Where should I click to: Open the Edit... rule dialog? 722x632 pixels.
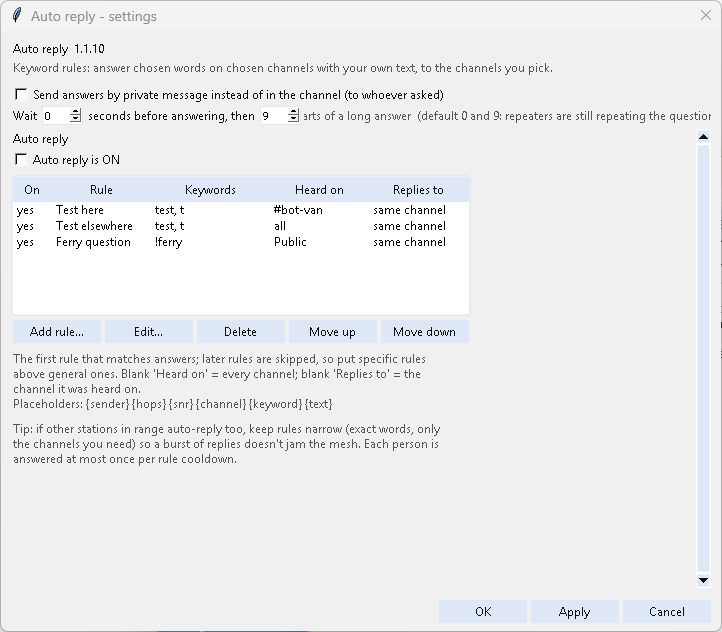click(x=148, y=332)
